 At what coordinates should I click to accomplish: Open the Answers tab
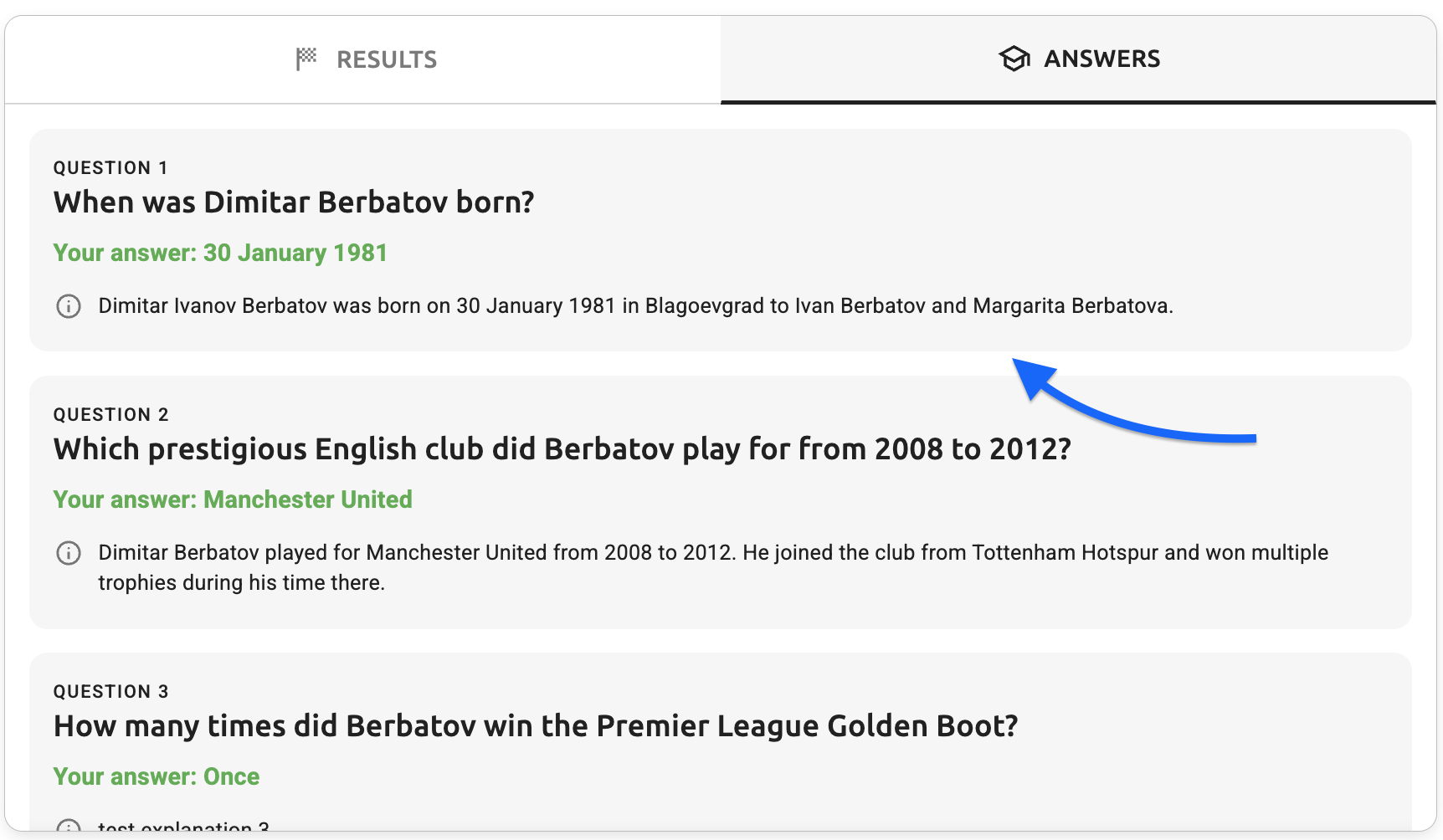(1078, 59)
